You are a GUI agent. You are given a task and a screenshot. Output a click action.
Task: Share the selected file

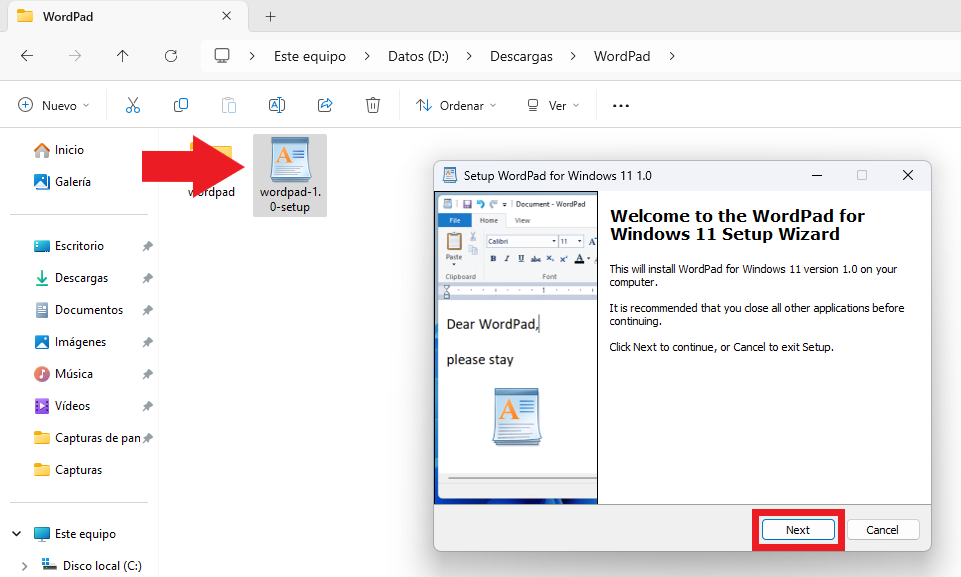point(325,105)
